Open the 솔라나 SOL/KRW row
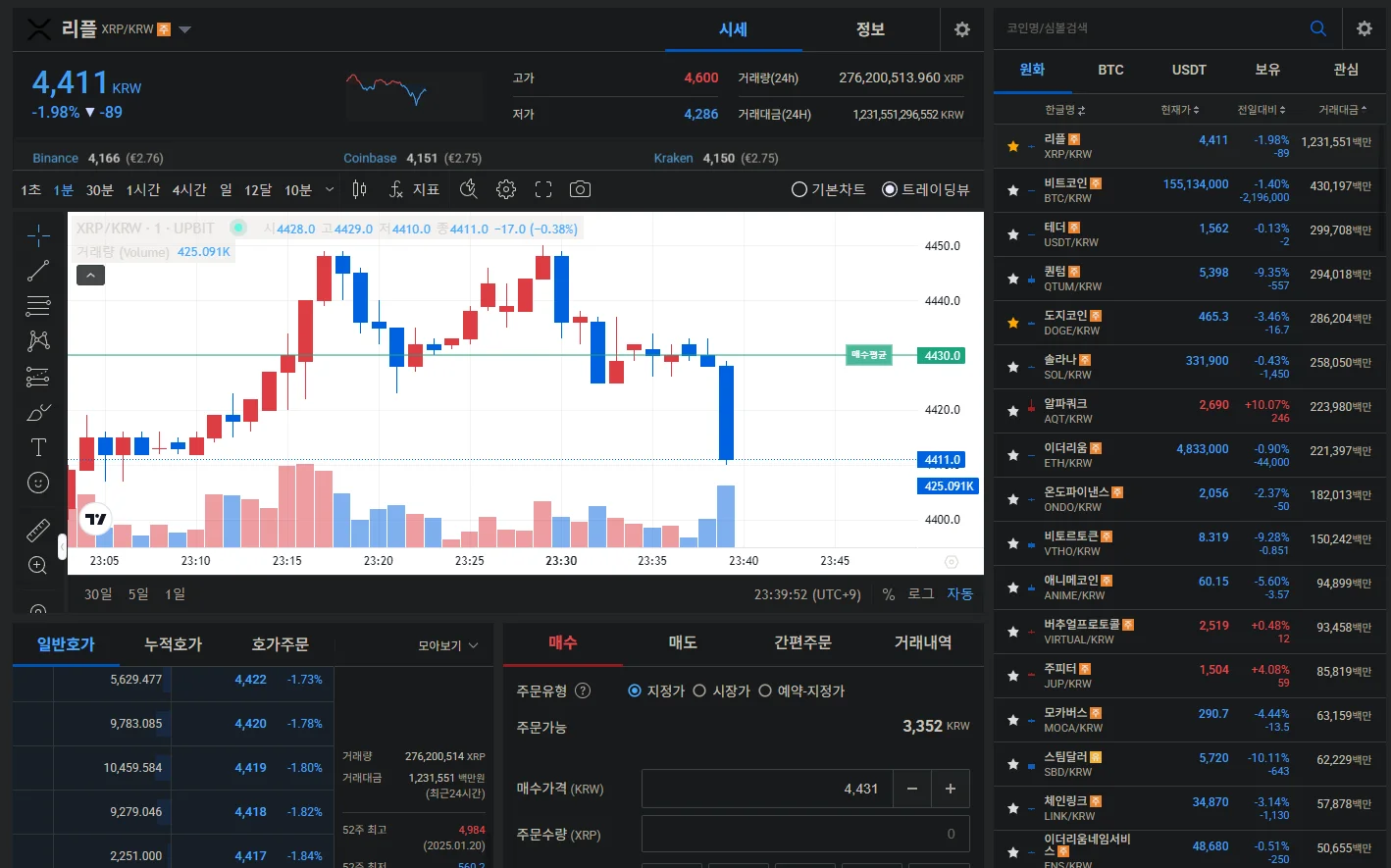Image resolution: width=1391 pixels, height=868 pixels. tap(1189, 367)
